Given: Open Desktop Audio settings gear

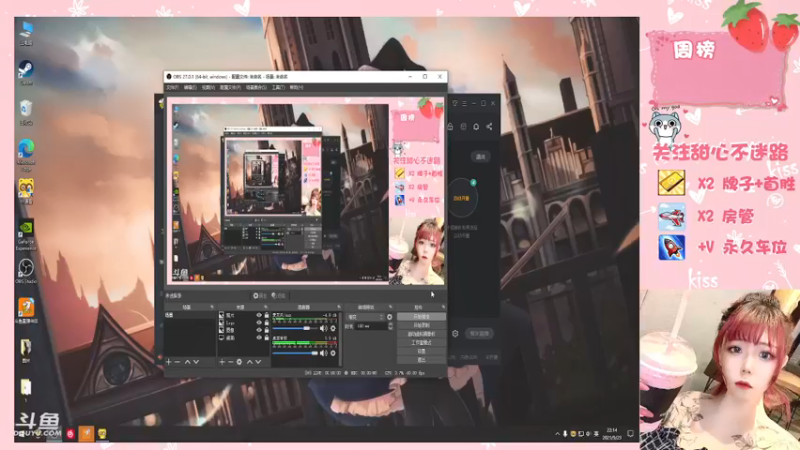Looking at the screenshot, I should click(x=333, y=353).
